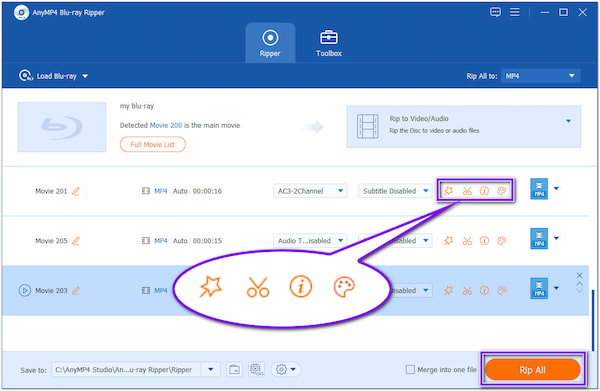Screen dimensions: 600x391
Task: Rename Movie 205 with the pencil icon
Action: point(76,241)
